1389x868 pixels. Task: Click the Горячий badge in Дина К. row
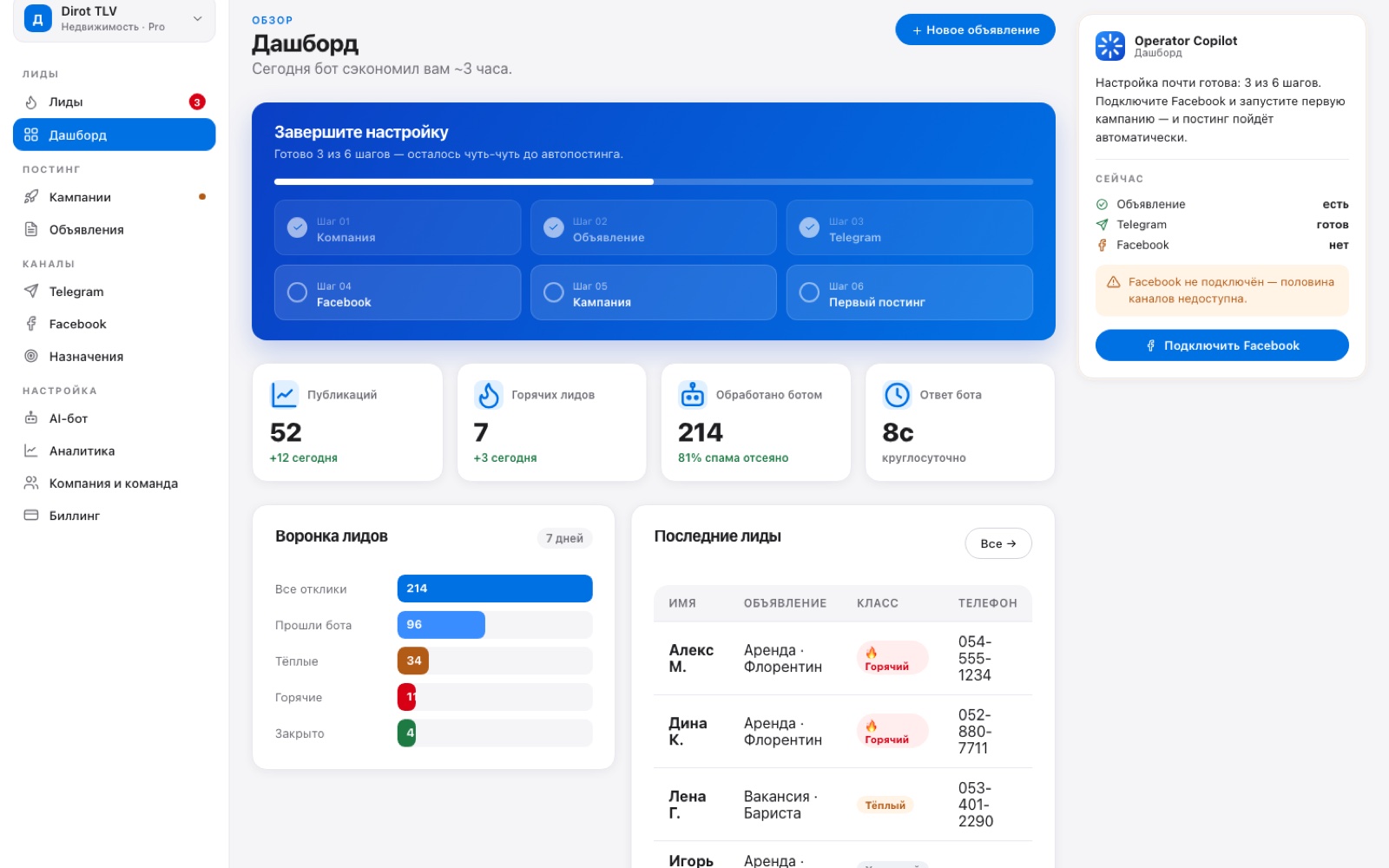click(x=892, y=732)
